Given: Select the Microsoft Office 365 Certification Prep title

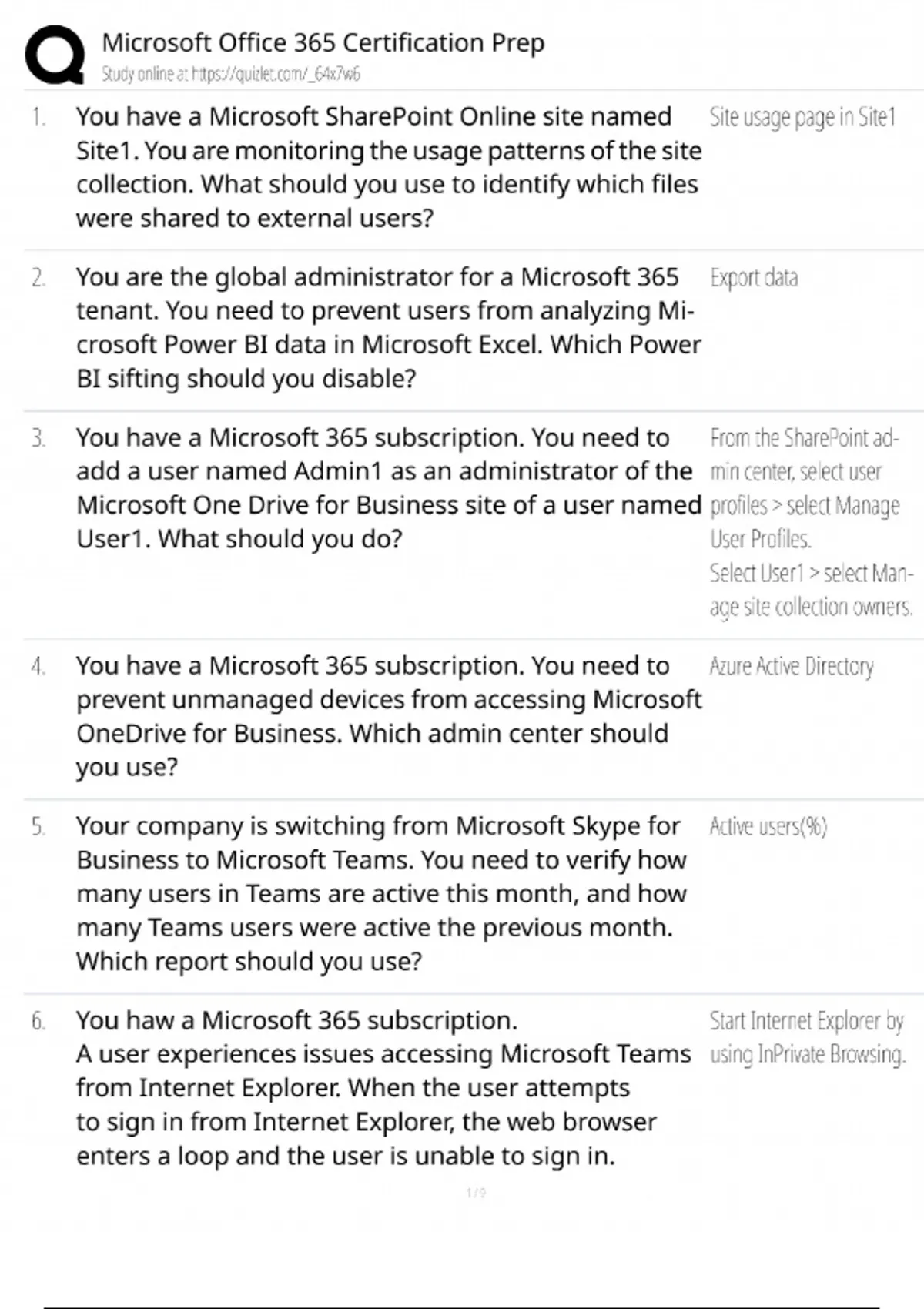Looking at the screenshot, I should tap(323, 42).
